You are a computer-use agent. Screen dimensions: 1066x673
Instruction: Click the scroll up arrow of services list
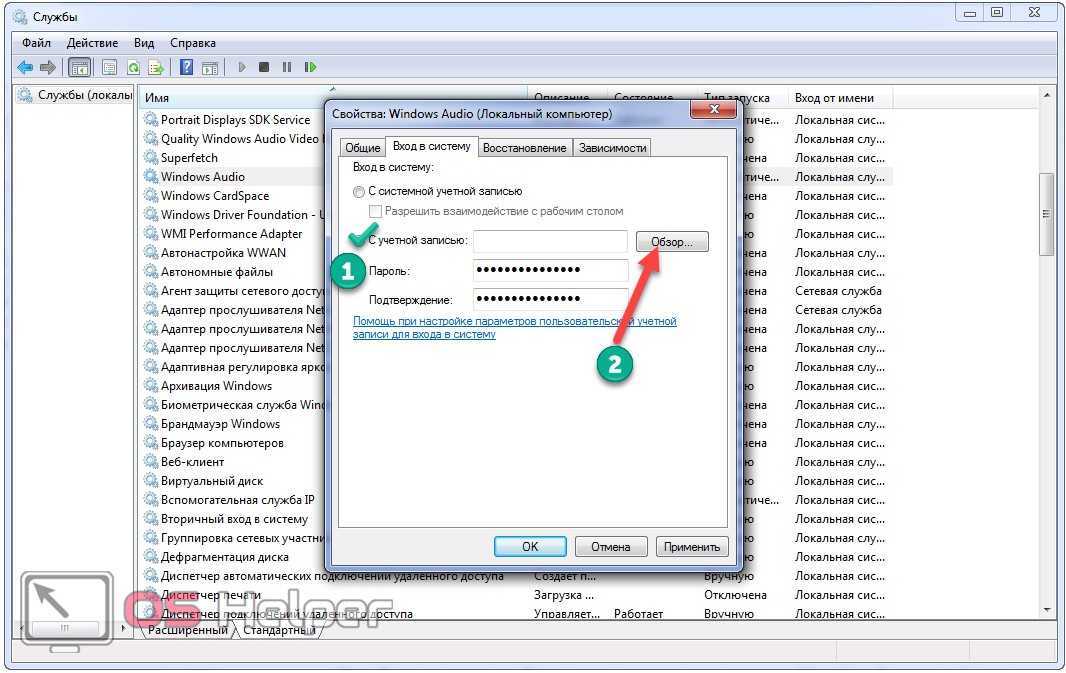[x=1046, y=97]
